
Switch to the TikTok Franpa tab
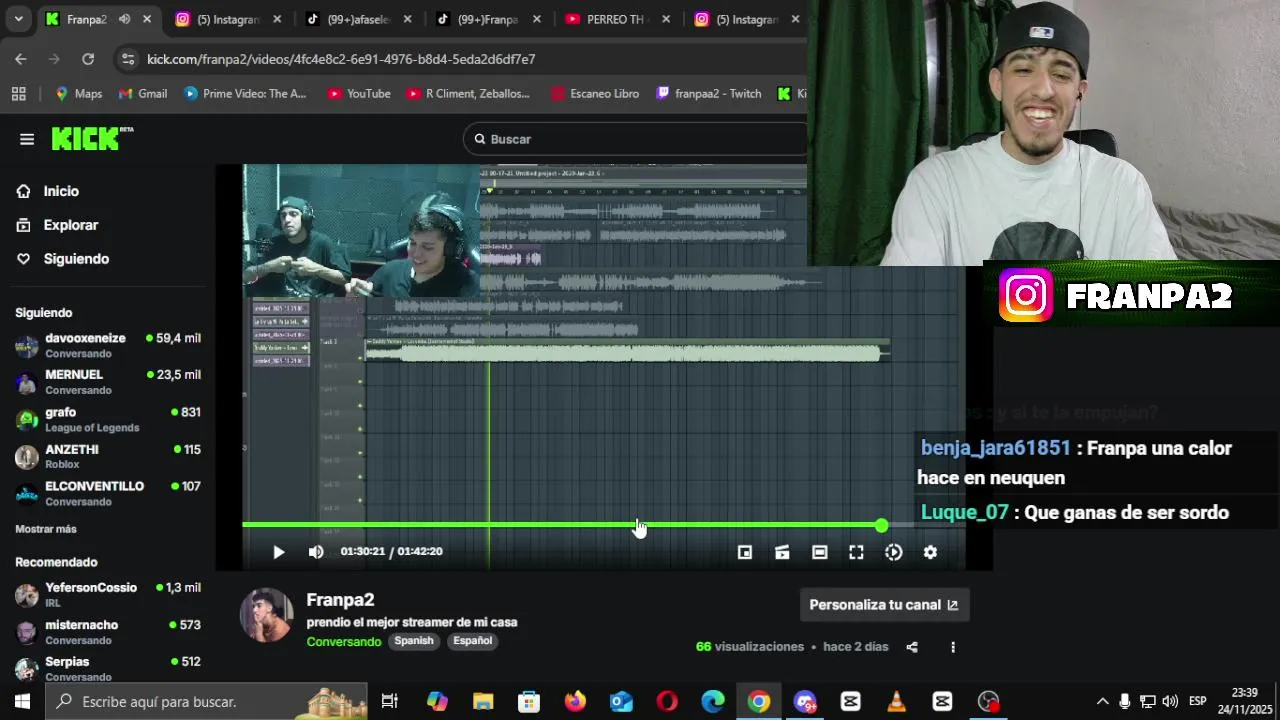coord(489,19)
